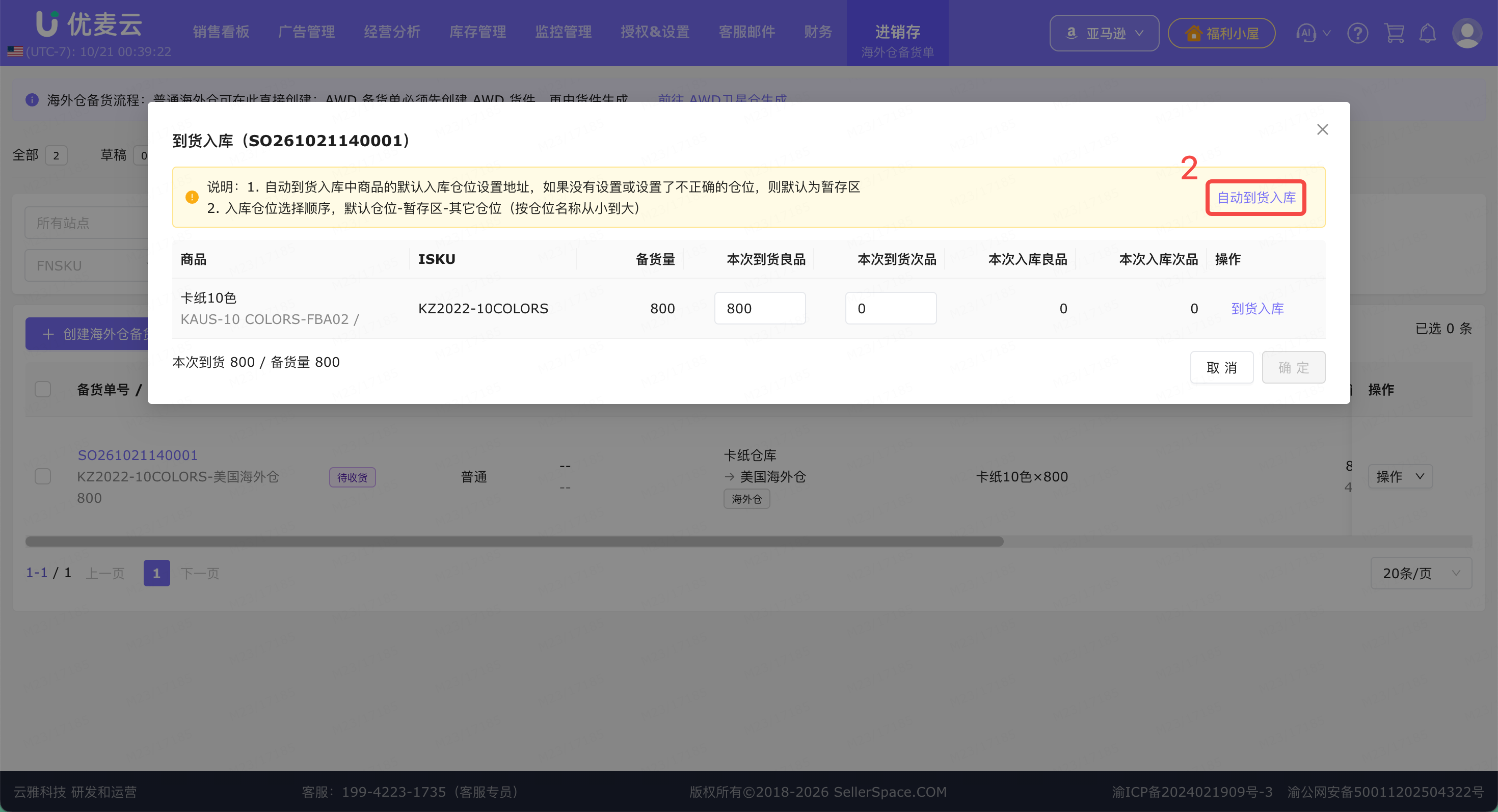1498x812 pixels.
Task: Tick the SO261021140001 row checkbox
Action: [x=43, y=477]
